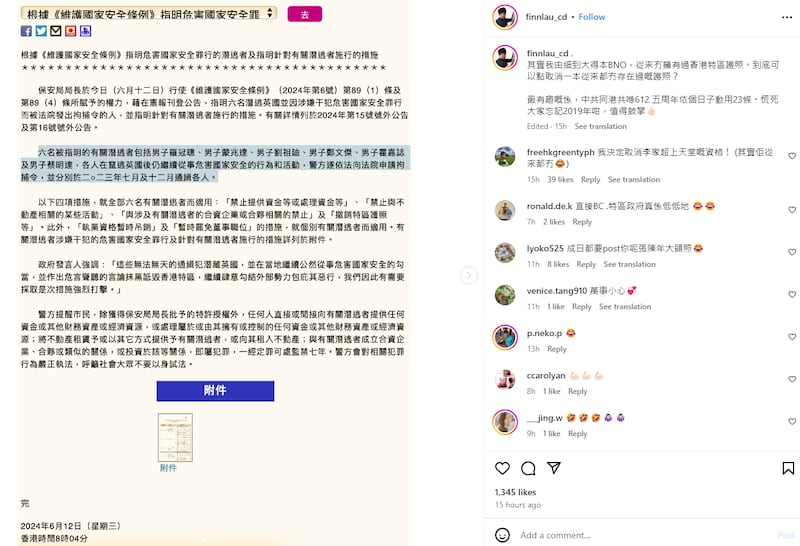Open press release title dropdown
The height and width of the screenshot is (546, 800).
pyautogui.click(x=149, y=14)
